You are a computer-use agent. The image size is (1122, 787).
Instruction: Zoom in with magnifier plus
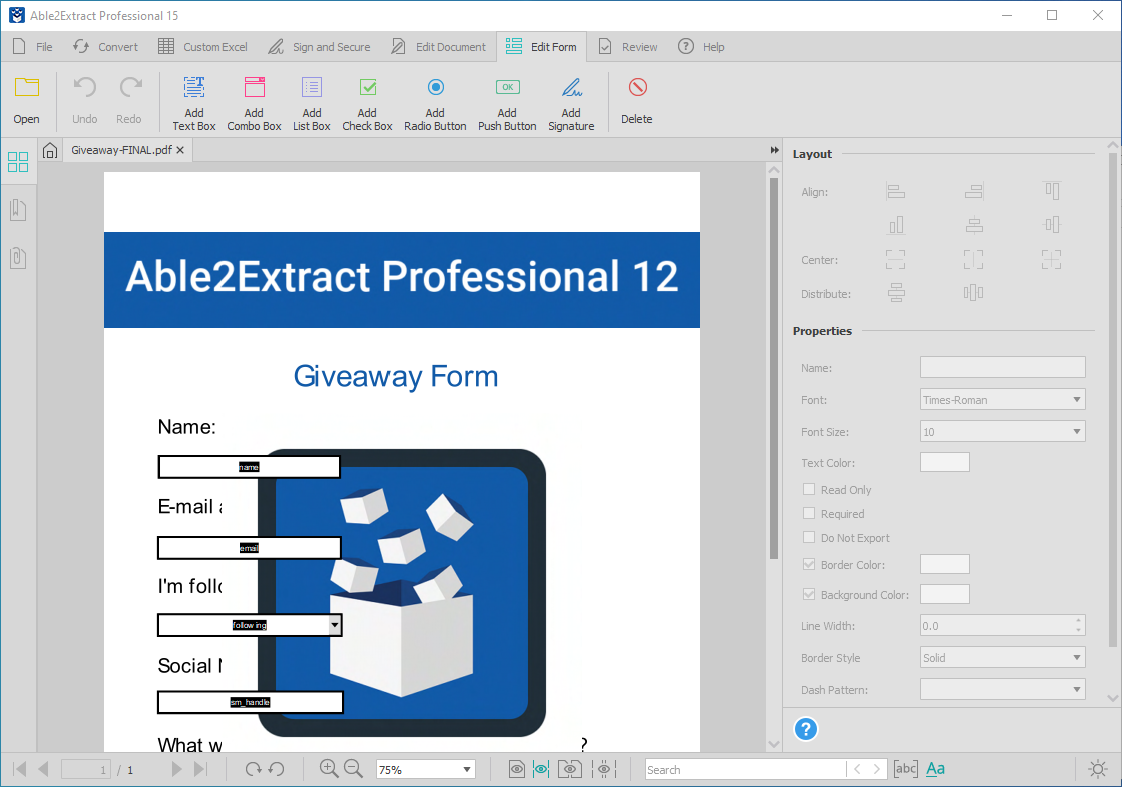pos(329,768)
